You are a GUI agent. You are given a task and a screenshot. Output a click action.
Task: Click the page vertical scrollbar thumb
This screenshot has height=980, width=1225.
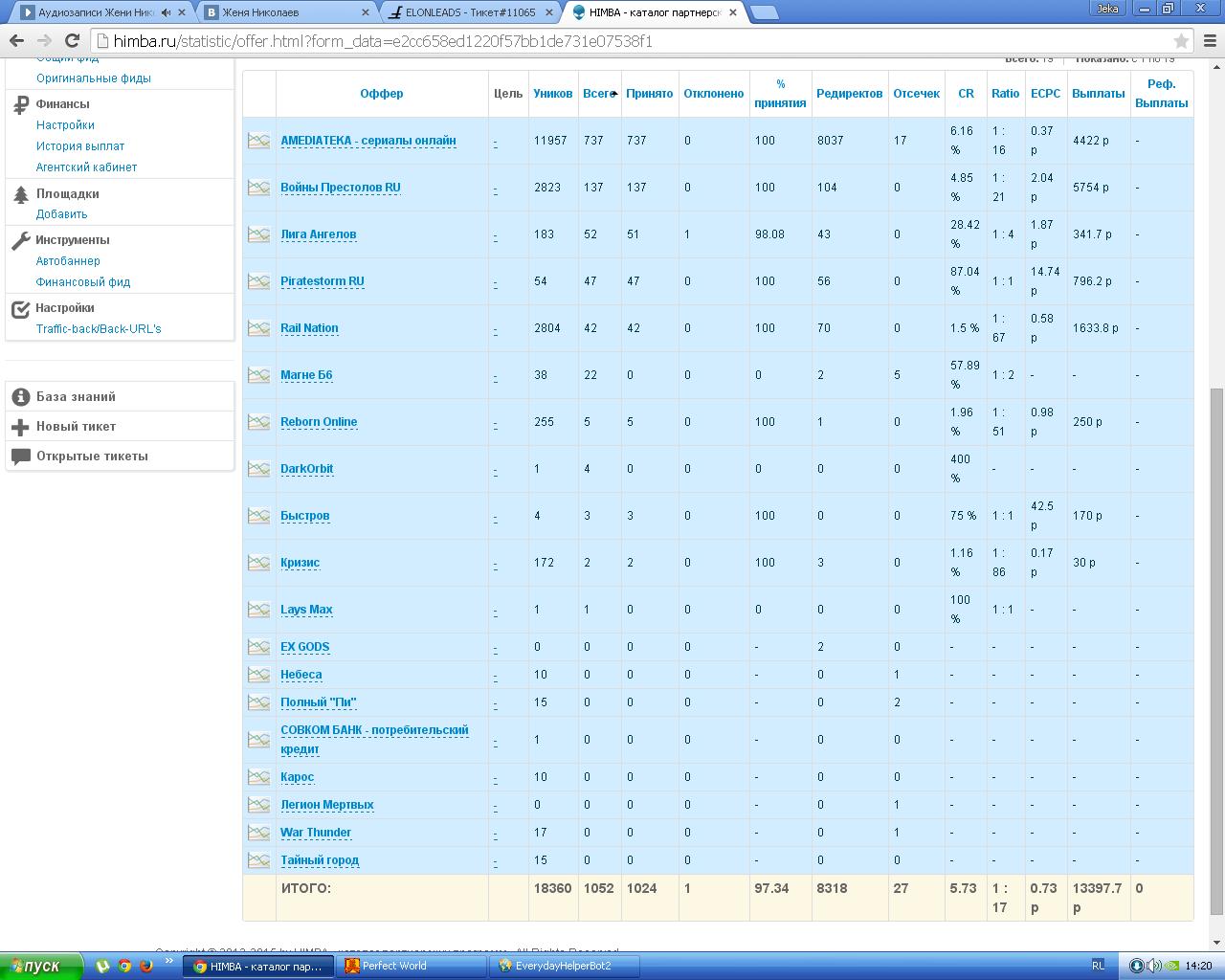[x=1216, y=650]
